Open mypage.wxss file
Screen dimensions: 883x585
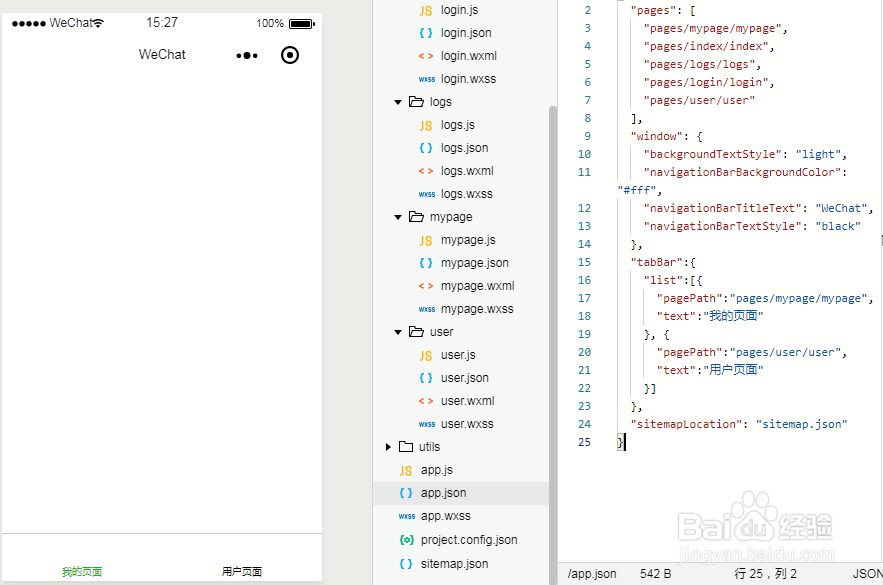coord(477,309)
